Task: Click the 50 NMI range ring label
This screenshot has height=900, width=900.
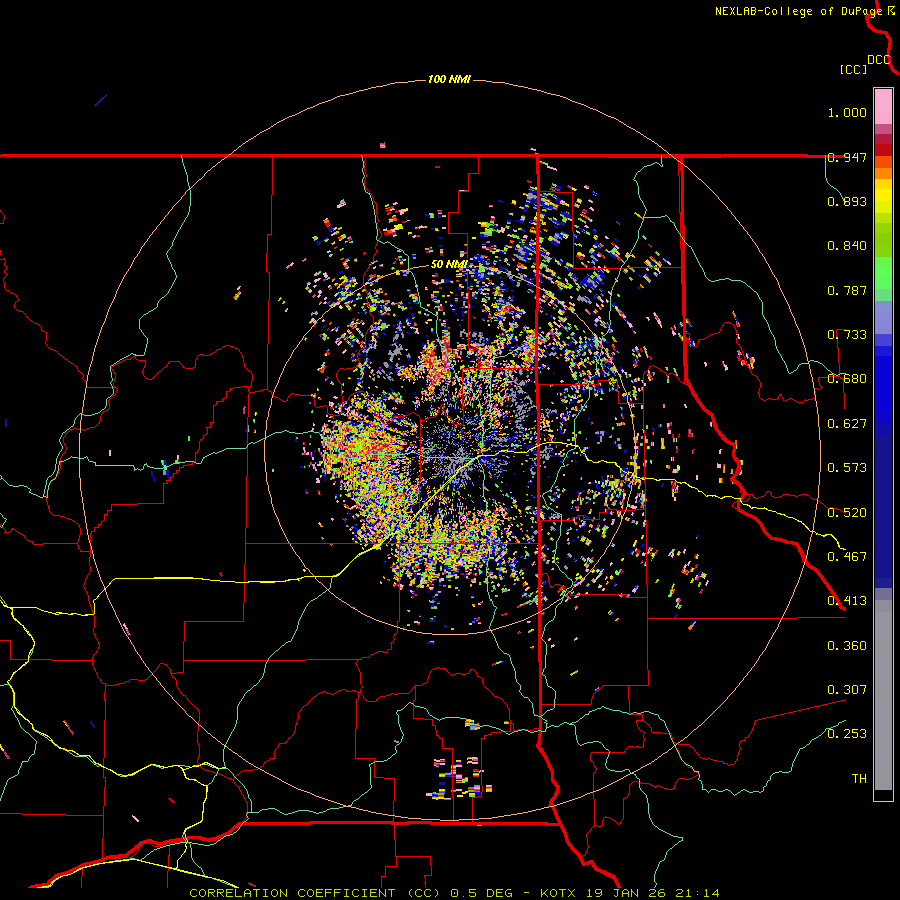Action: pyautogui.click(x=448, y=264)
